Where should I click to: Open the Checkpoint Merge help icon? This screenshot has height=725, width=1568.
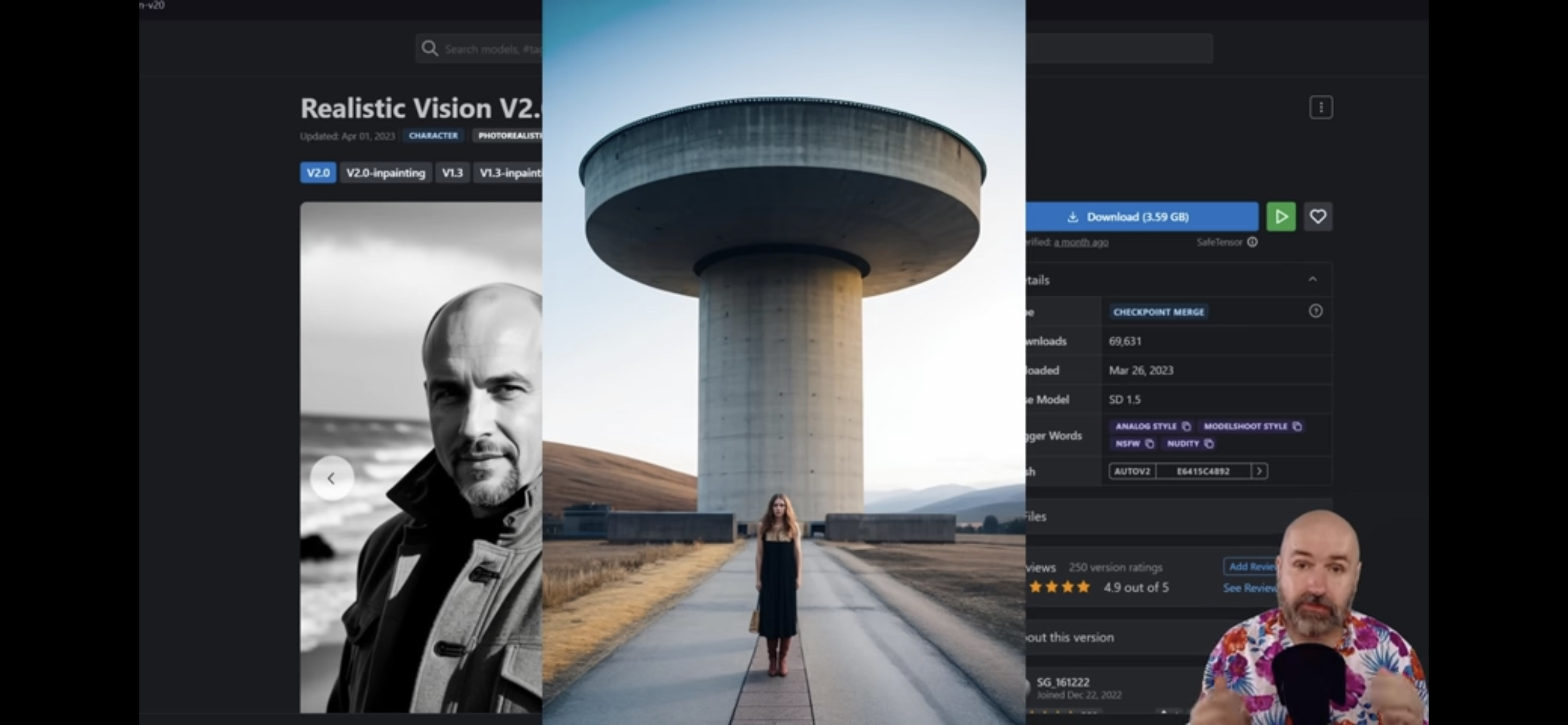point(1315,311)
